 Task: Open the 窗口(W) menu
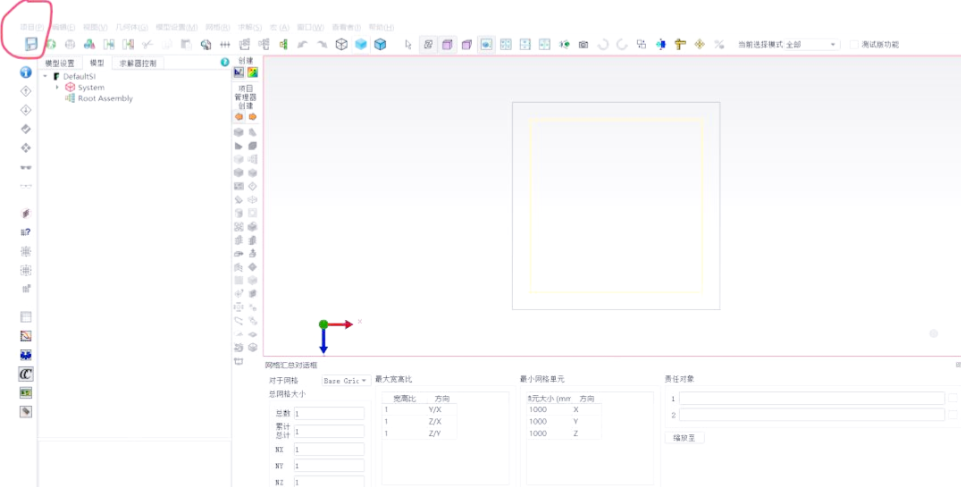pos(311,28)
